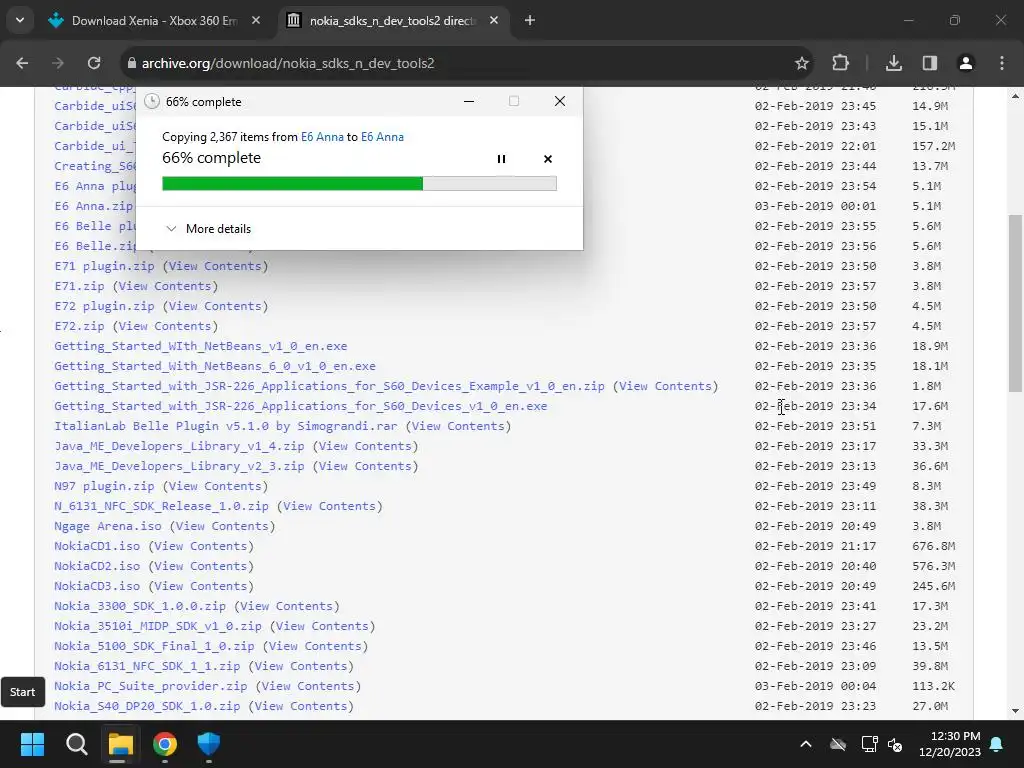Close the nokia_sdks_n_dev_tools2 tab
The image size is (1024, 768).
coord(494,21)
